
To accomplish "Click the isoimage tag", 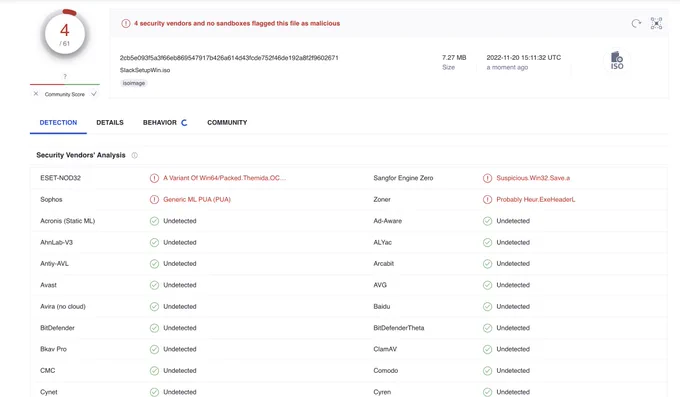I will (134, 83).
